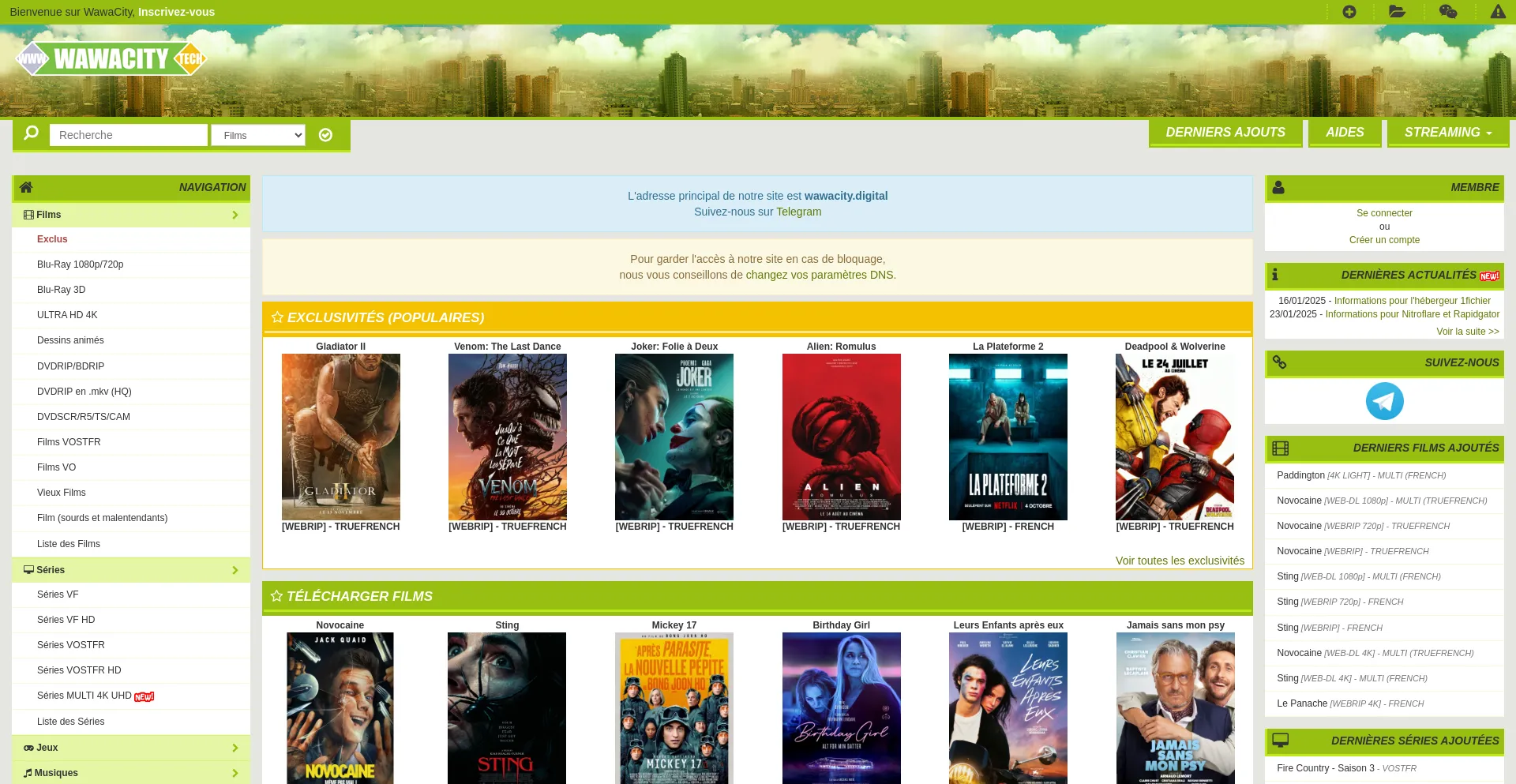This screenshot has height=784, width=1516.
Task: Open La Plateforme 2 poster
Action: click(1008, 437)
